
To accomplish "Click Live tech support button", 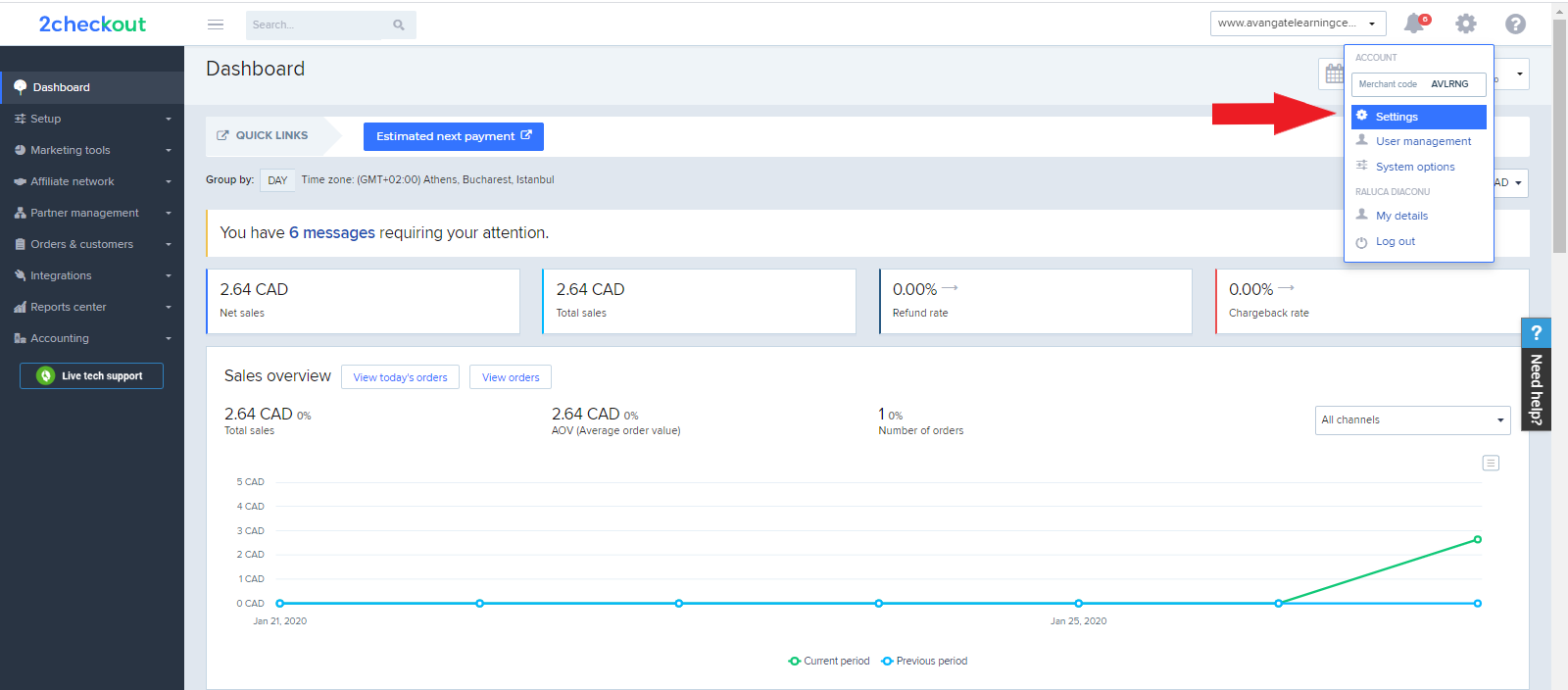I will 91,375.
